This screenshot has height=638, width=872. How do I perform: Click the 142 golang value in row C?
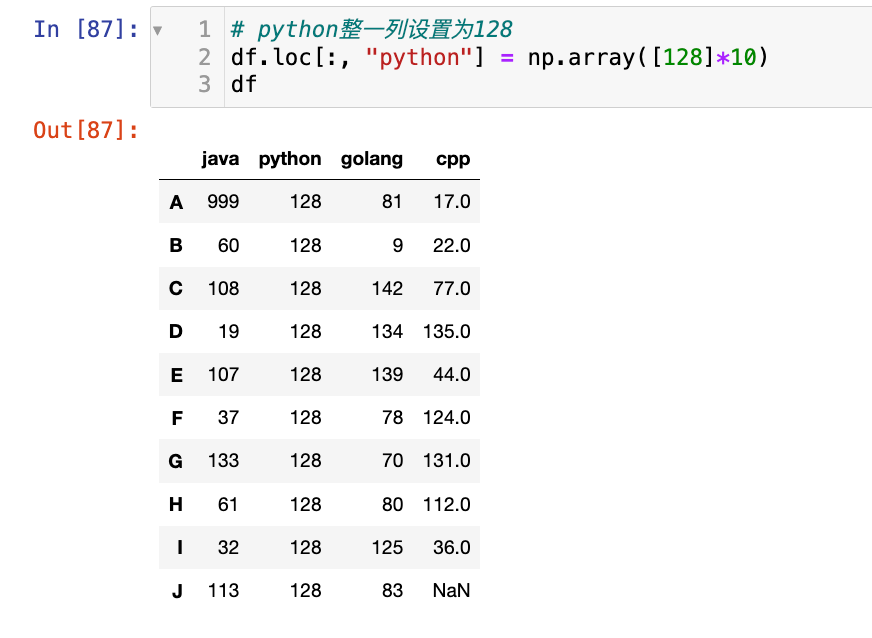tap(386, 288)
